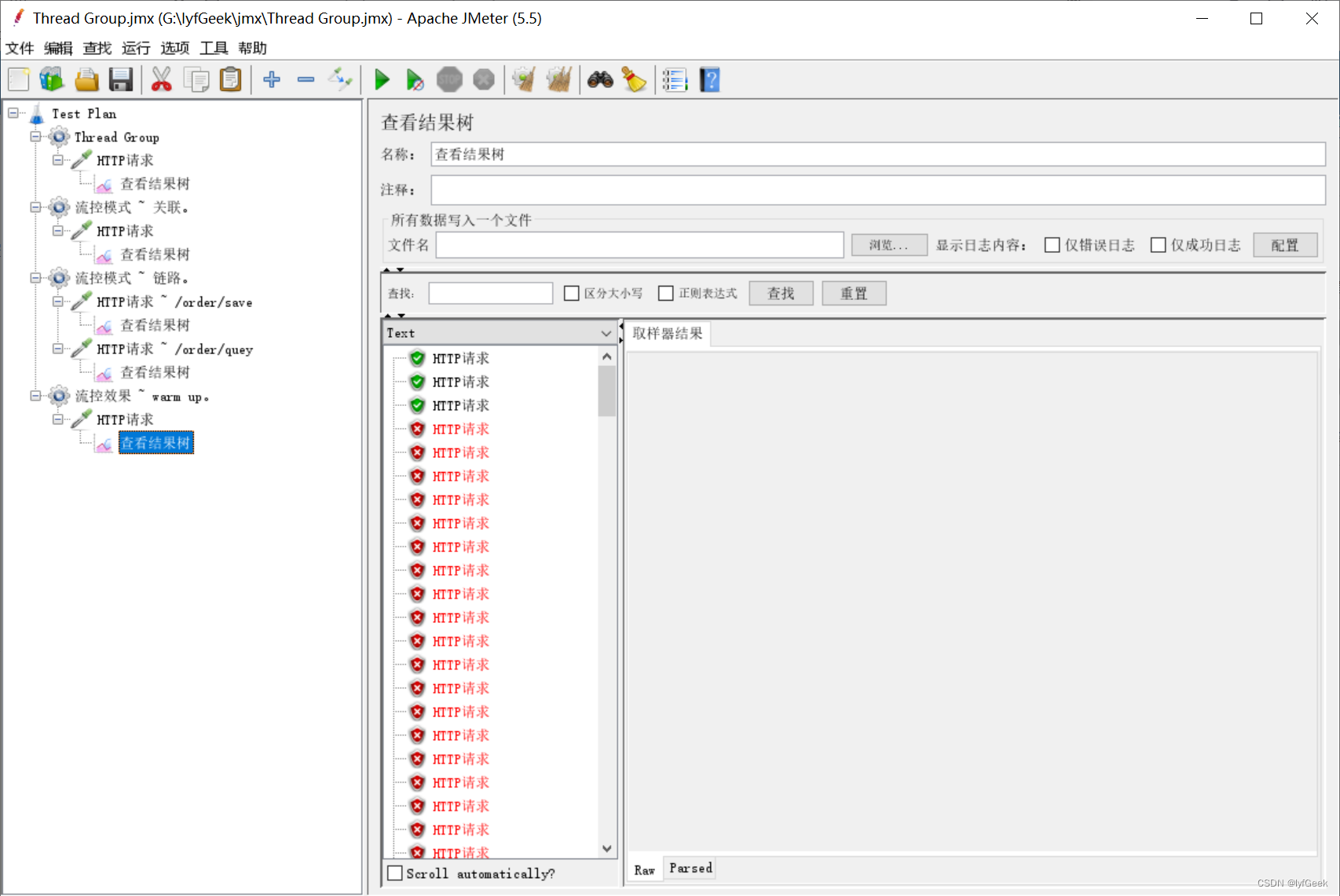The height and width of the screenshot is (896, 1340).
Task: Click the Paste clipboard icon
Action: click(231, 79)
